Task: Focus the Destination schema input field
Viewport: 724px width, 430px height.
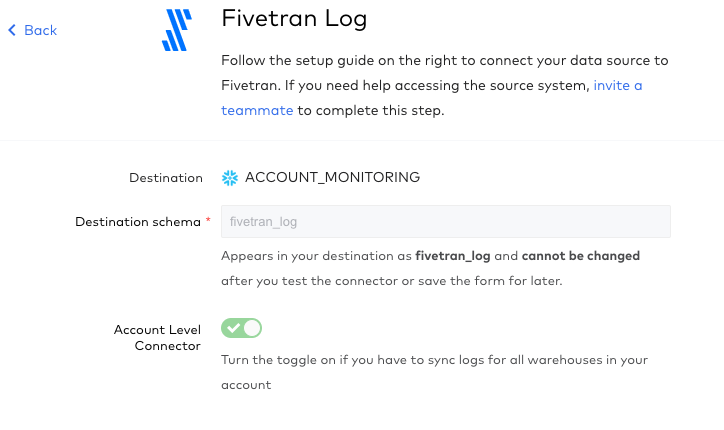Action: coord(446,222)
